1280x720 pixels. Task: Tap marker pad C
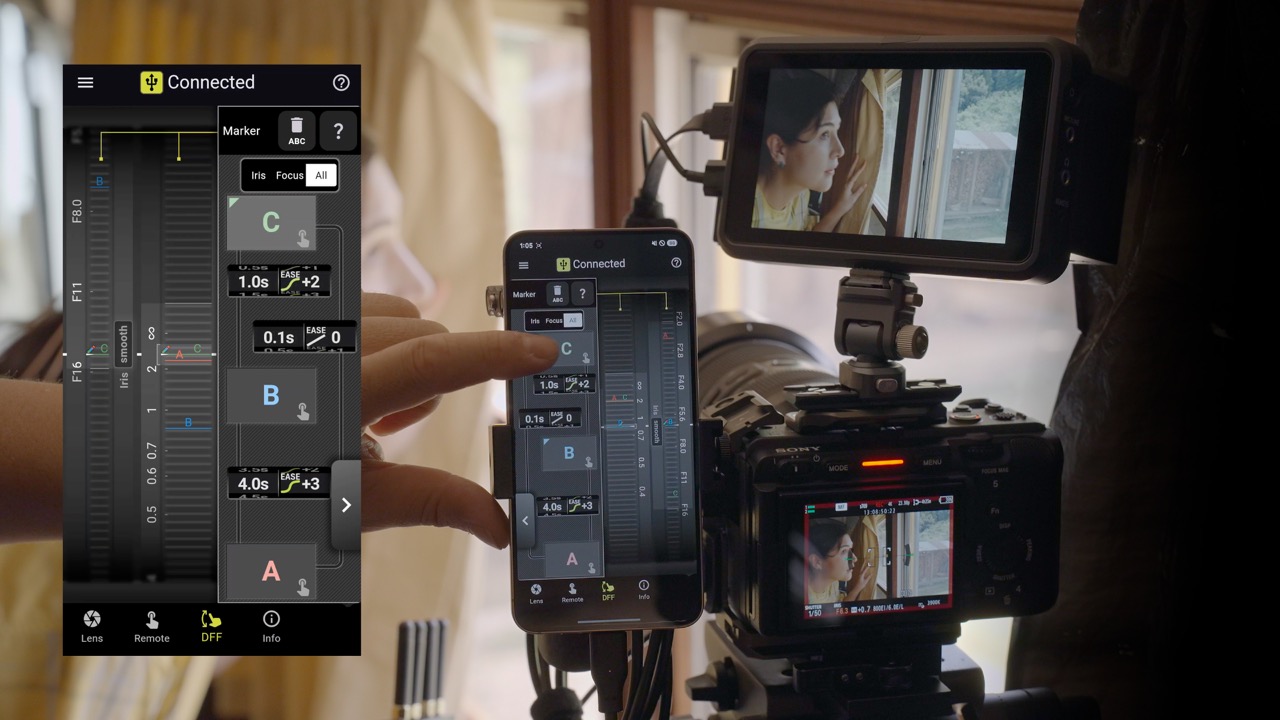[271, 222]
